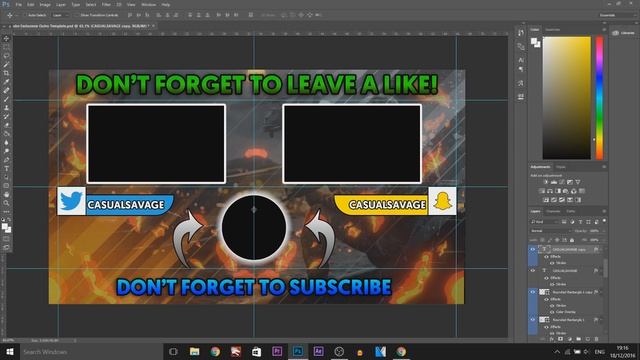Open File Explorer from the taskbar
Screen dimensions: 640x360
(x=194, y=351)
